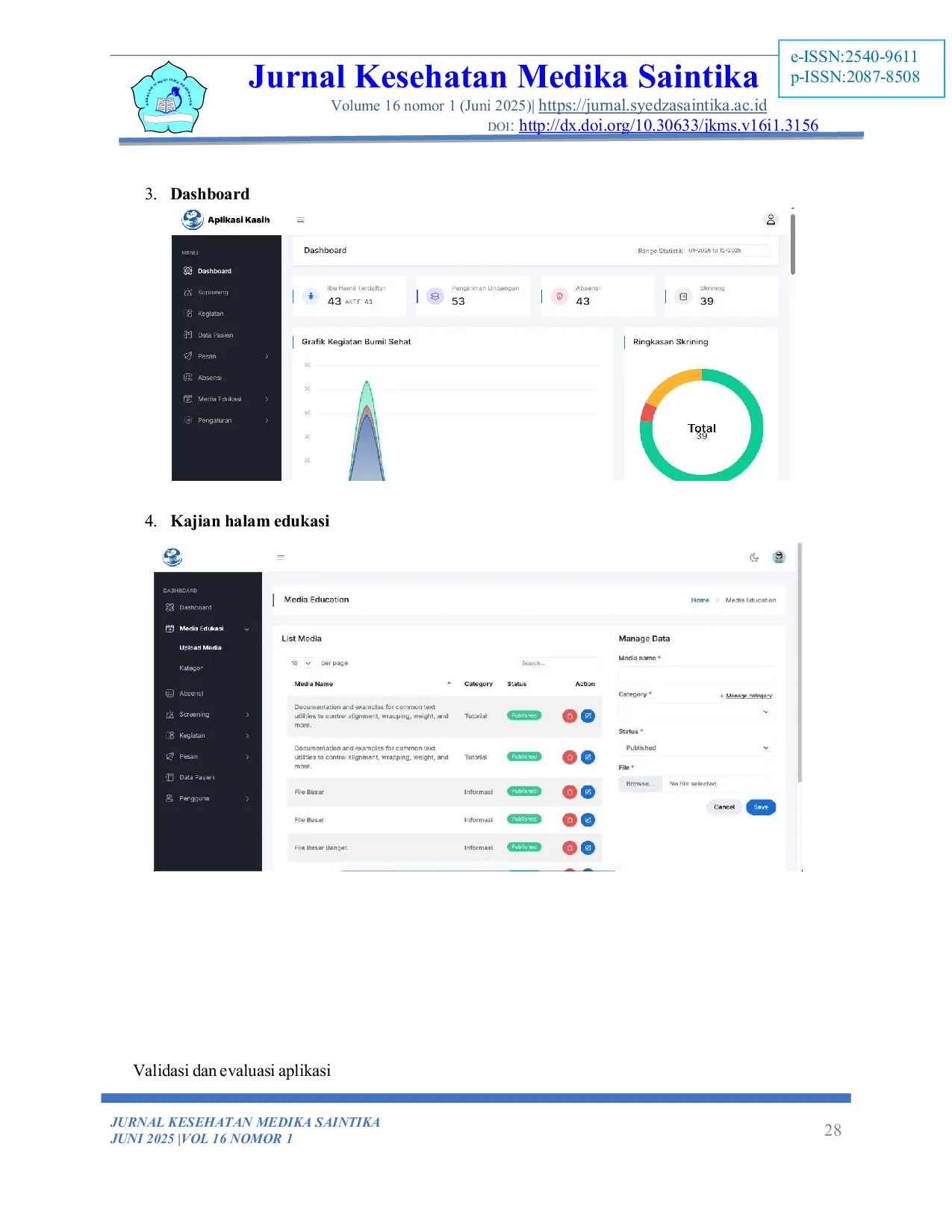This screenshot has width=952, height=1232.
Task: Open the Status dropdown showing Published
Action: [695, 747]
